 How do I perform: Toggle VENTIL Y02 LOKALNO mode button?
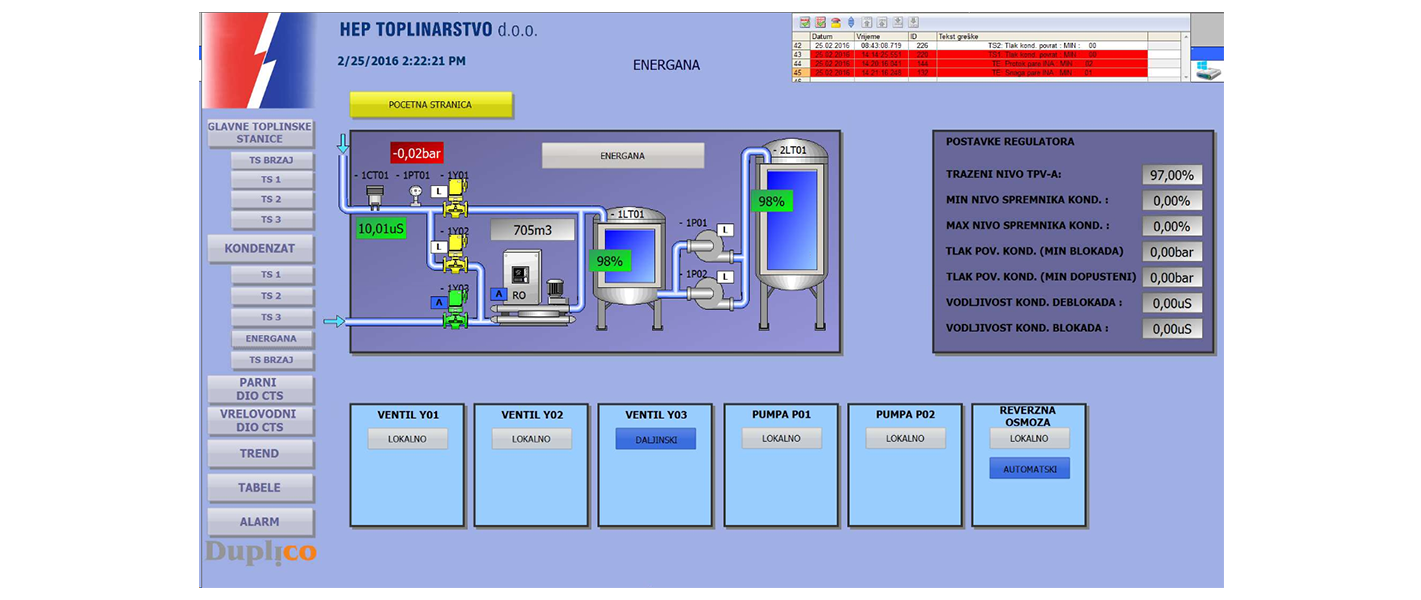click(x=531, y=439)
